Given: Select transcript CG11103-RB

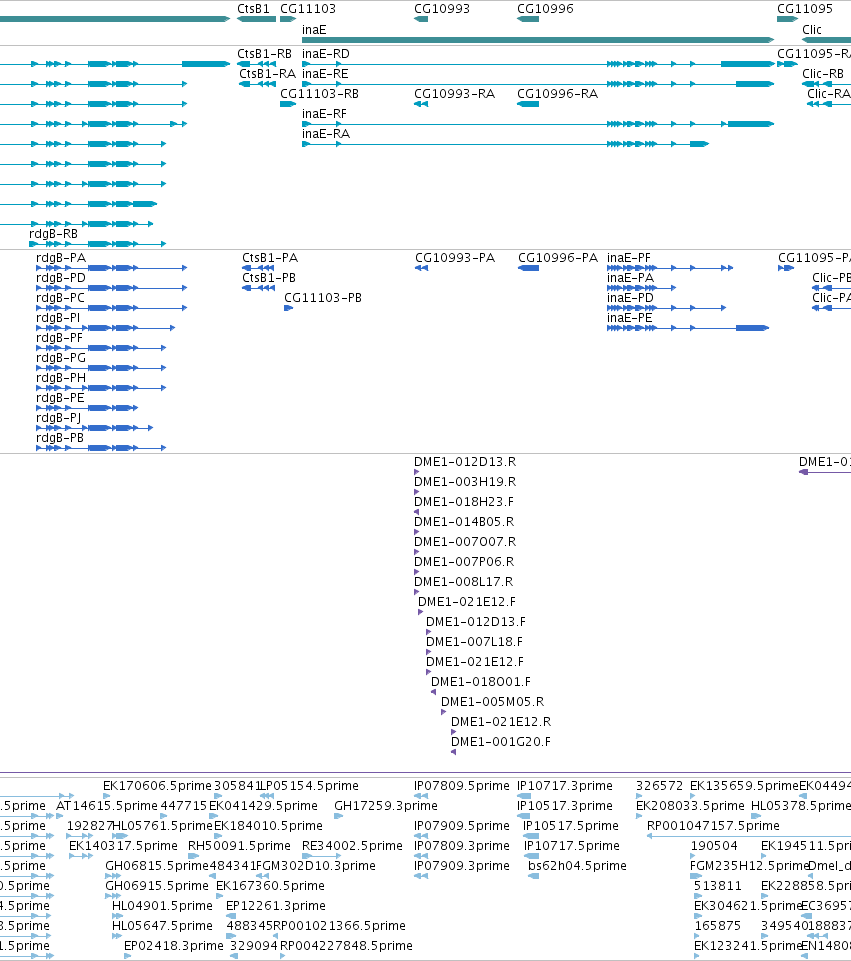Looking at the screenshot, I should click(x=288, y=104).
